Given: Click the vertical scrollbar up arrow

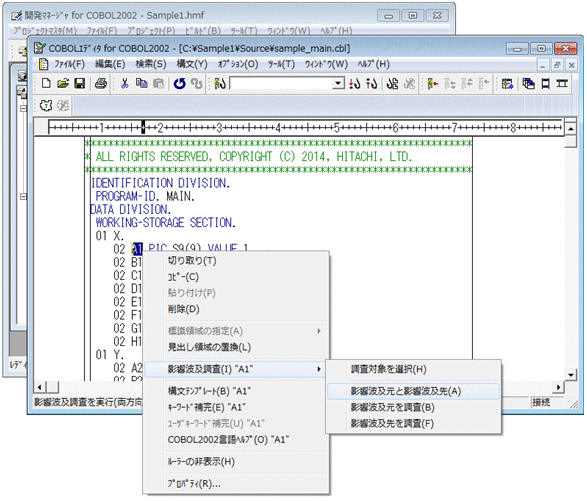Looking at the screenshot, I should pyautogui.click(x=571, y=129).
